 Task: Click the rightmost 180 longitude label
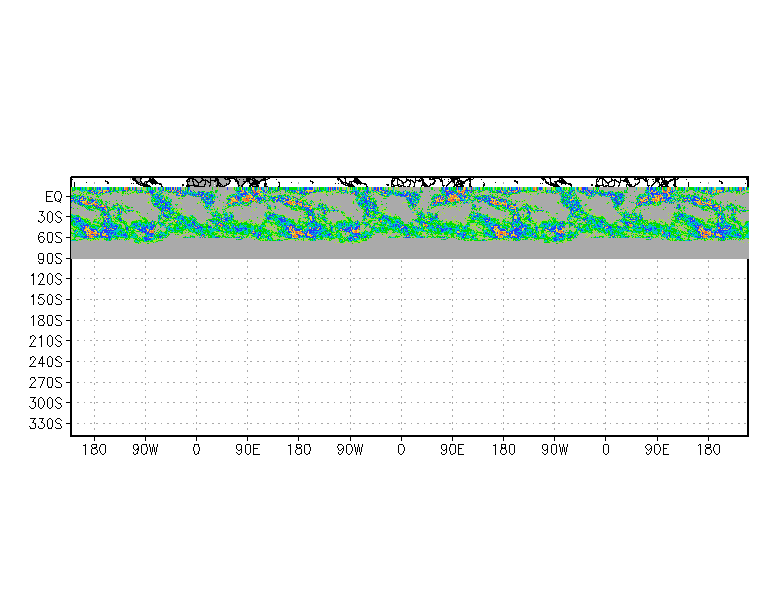pos(708,450)
